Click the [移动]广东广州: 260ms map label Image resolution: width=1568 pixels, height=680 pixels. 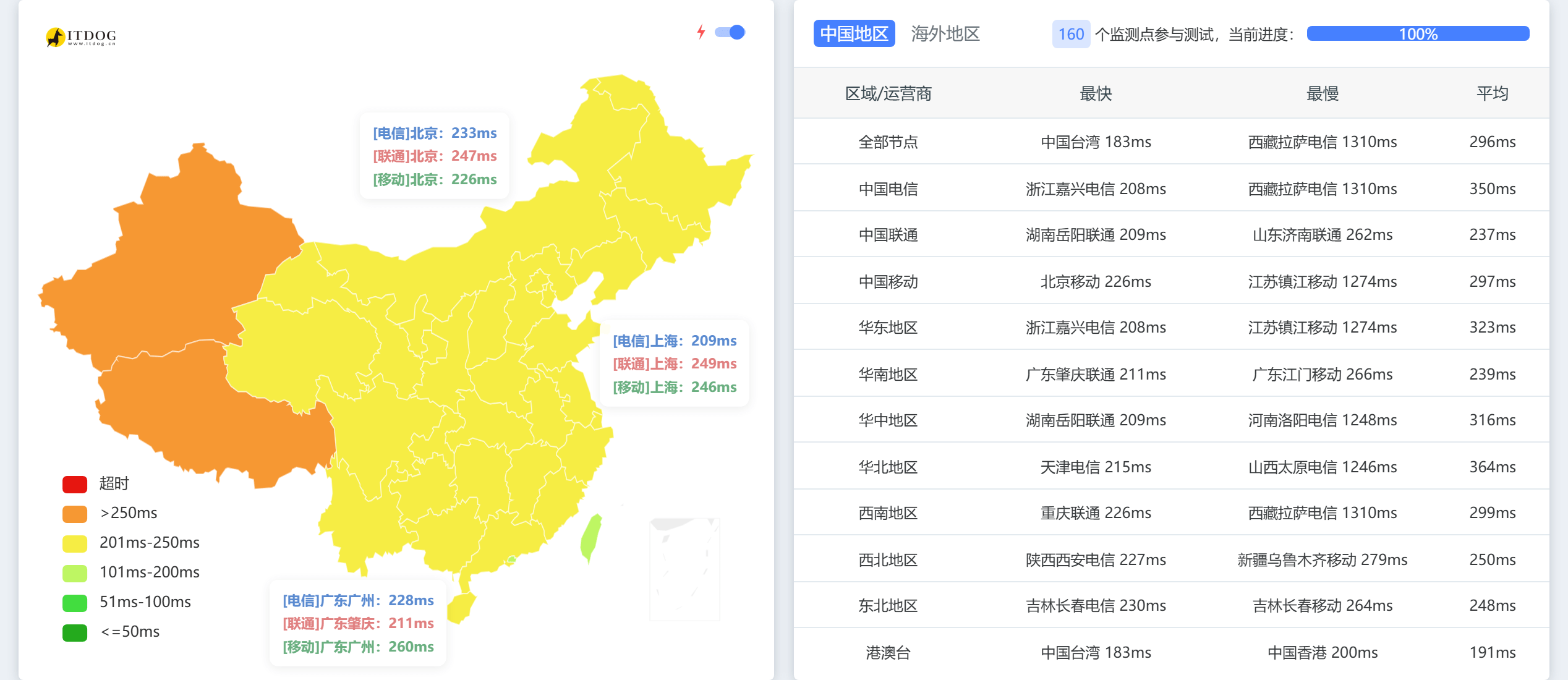(x=358, y=647)
